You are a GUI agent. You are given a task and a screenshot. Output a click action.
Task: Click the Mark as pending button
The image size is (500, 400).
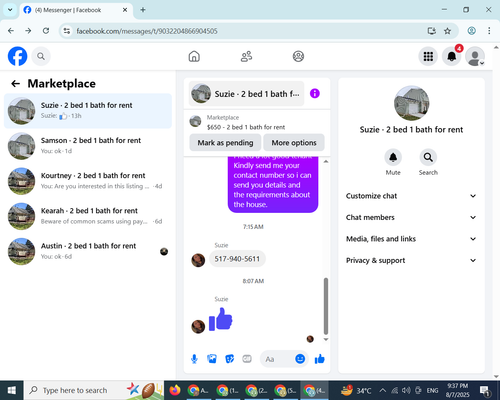point(225,143)
